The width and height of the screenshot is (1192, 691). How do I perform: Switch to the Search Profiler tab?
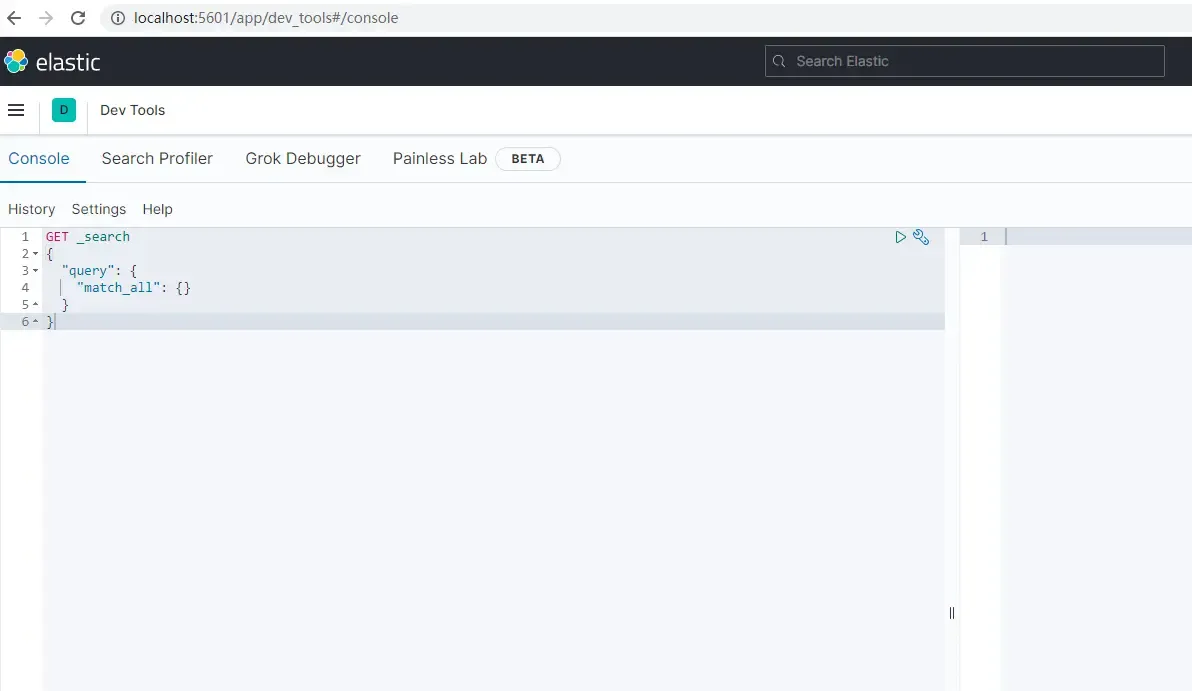tap(157, 158)
